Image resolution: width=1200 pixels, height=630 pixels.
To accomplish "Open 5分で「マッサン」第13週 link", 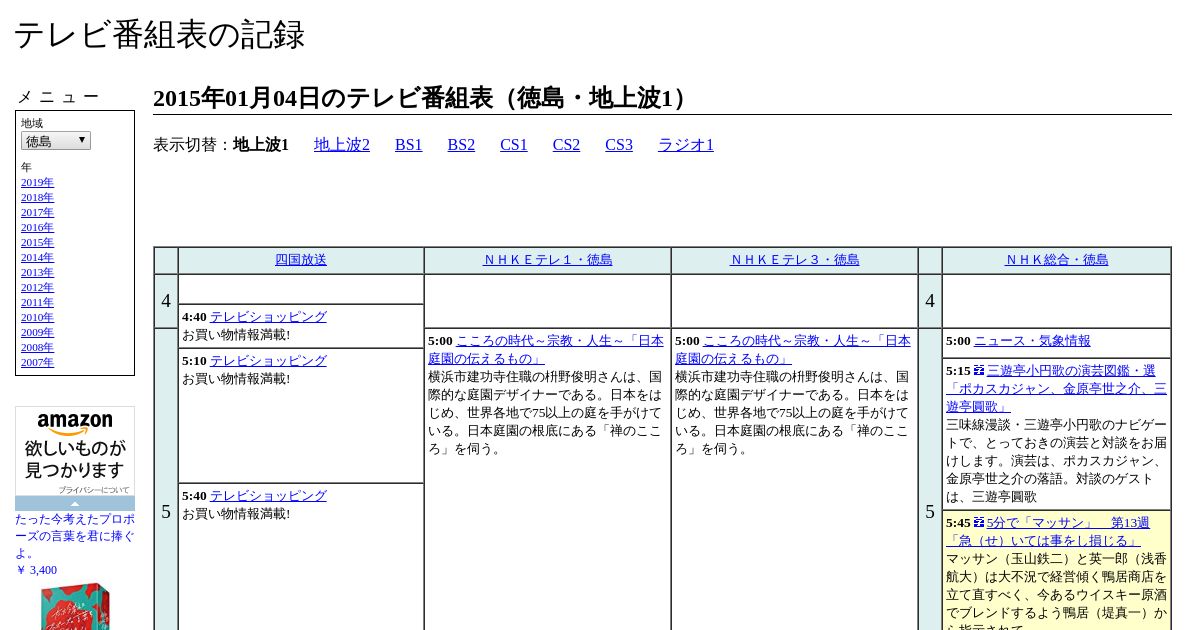I will (x=1048, y=532).
